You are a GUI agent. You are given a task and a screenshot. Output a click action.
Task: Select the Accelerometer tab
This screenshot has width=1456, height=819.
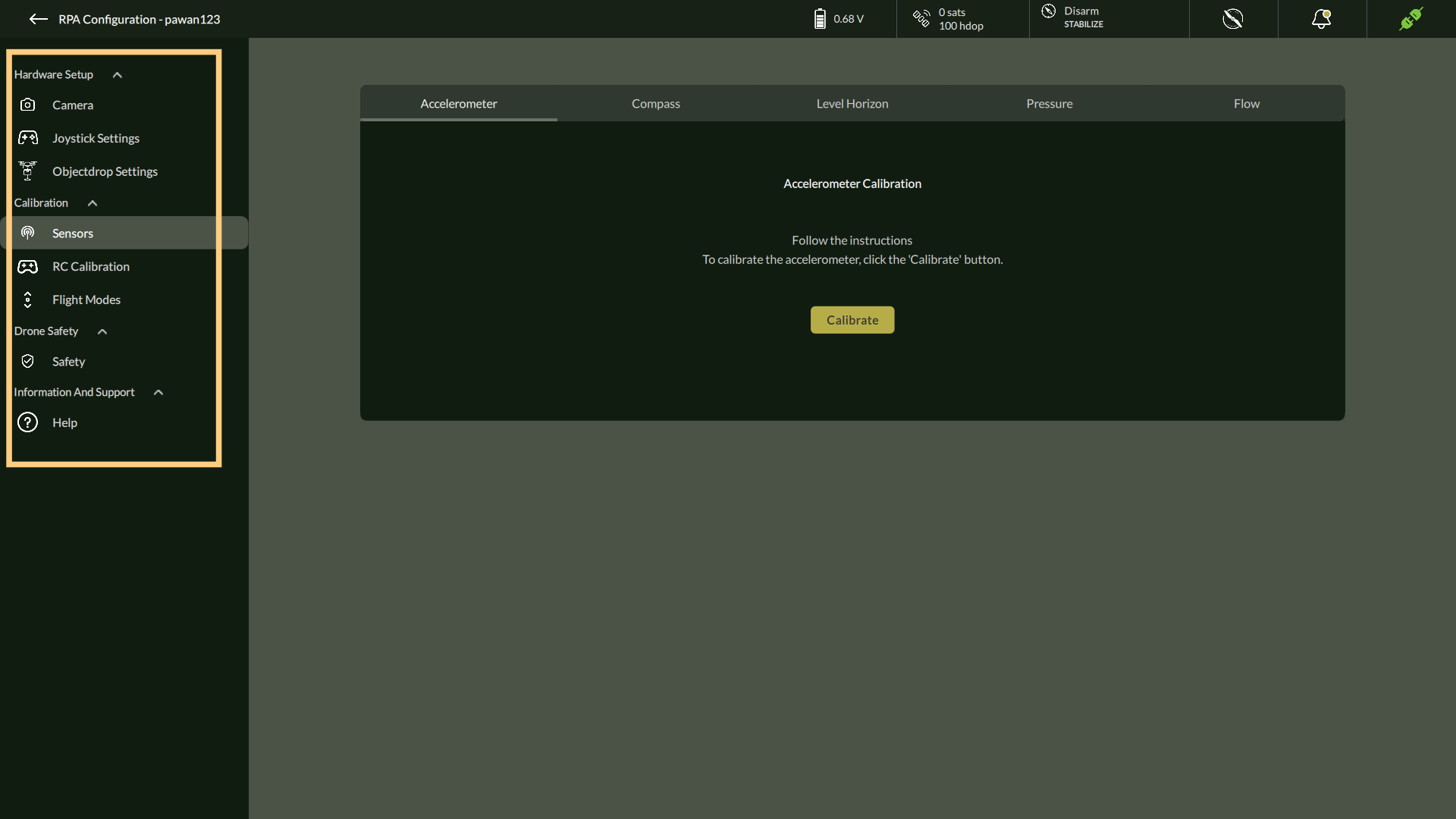[459, 104]
